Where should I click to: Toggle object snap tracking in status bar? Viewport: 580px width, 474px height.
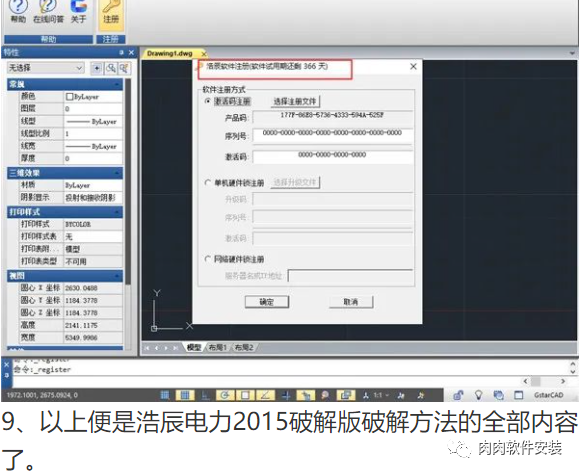265,395
